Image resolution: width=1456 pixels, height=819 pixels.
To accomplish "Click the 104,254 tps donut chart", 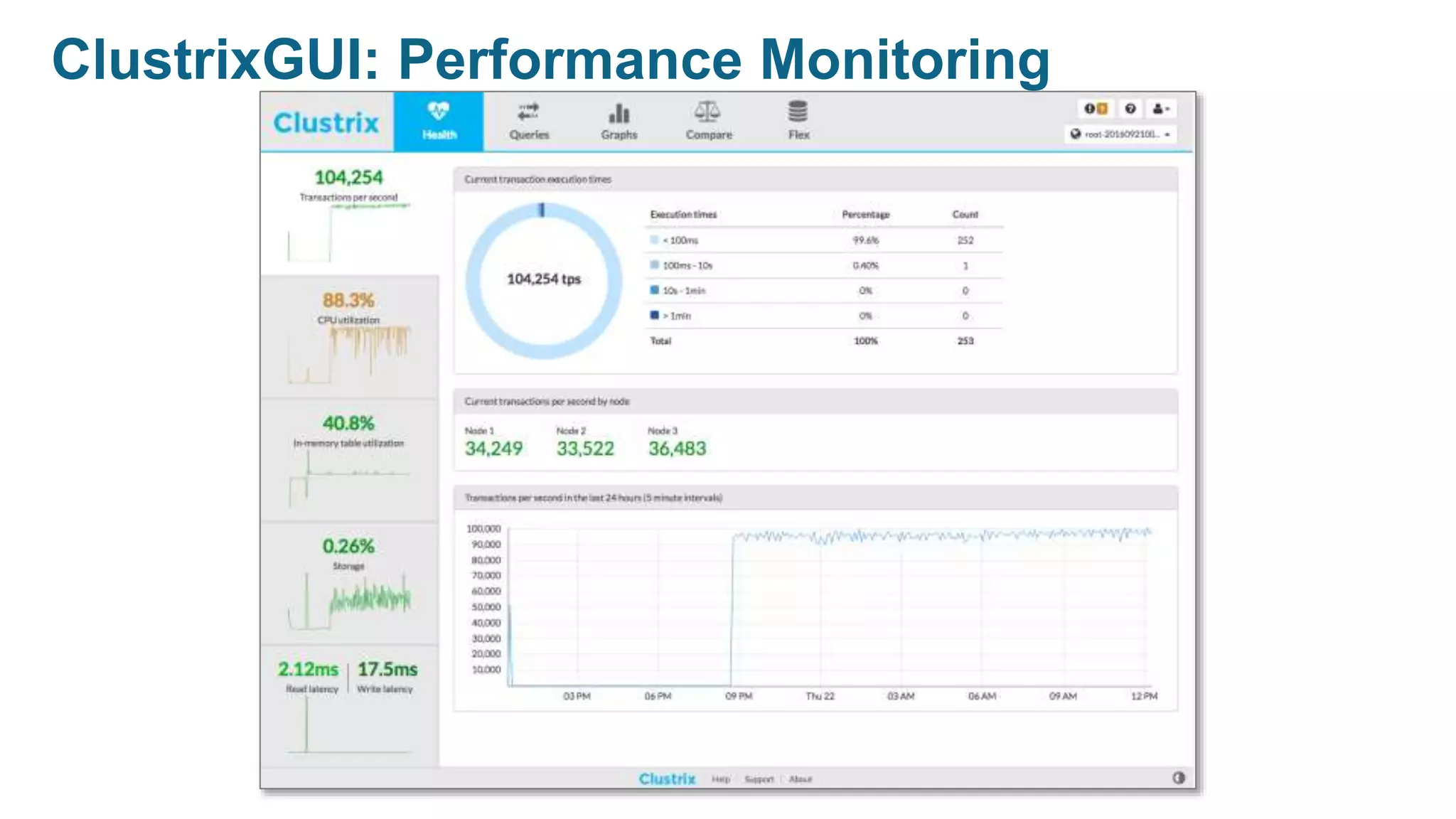I will pos(544,280).
